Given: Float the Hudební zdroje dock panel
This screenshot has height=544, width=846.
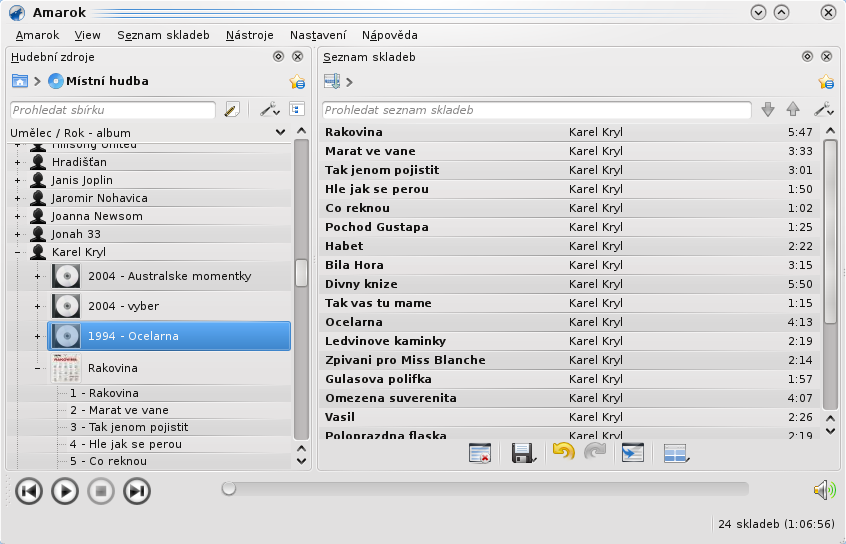Looking at the screenshot, I should tap(278, 56).
